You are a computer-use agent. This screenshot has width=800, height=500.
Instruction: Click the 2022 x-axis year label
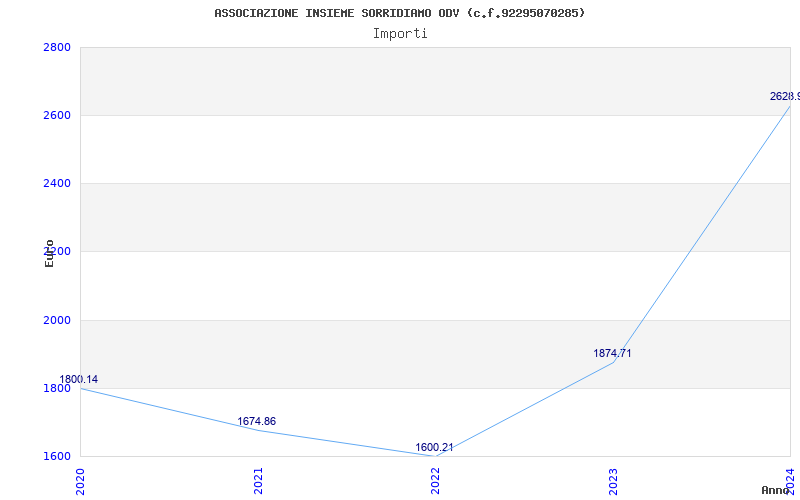click(x=435, y=481)
